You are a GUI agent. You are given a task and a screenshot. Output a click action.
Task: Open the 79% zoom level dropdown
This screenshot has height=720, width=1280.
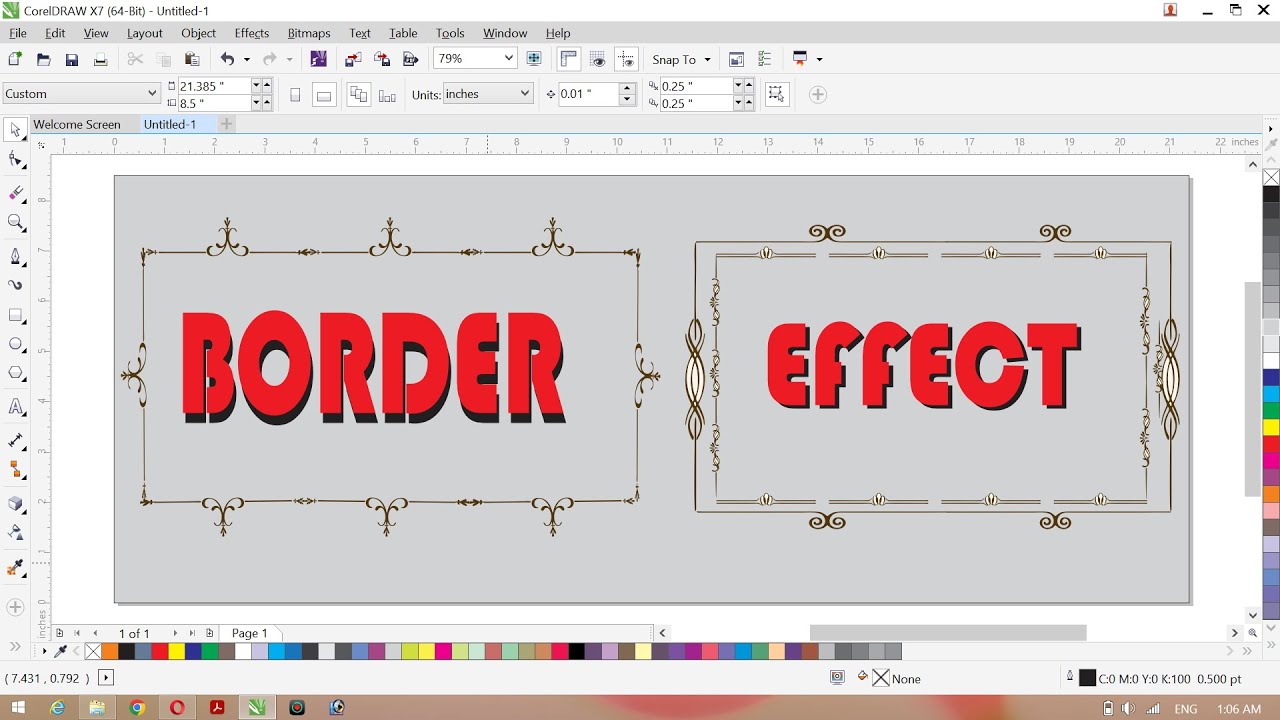pyautogui.click(x=509, y=59)
